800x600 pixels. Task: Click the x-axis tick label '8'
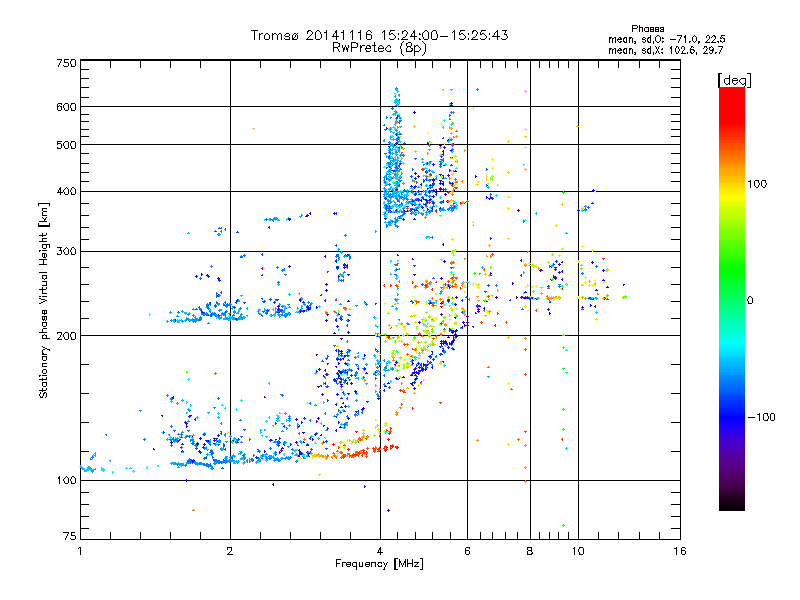(x=530, y=551)
